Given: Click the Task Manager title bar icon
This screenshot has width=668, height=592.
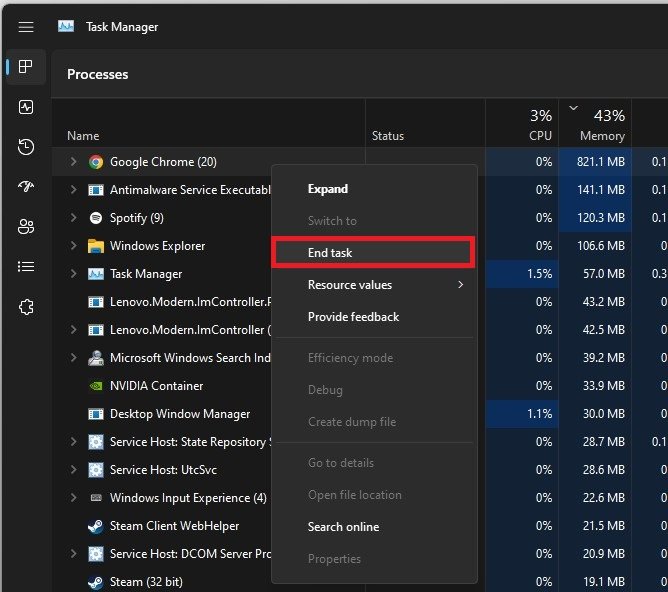Looking at the screenshot, I should (x=66, y=26).
